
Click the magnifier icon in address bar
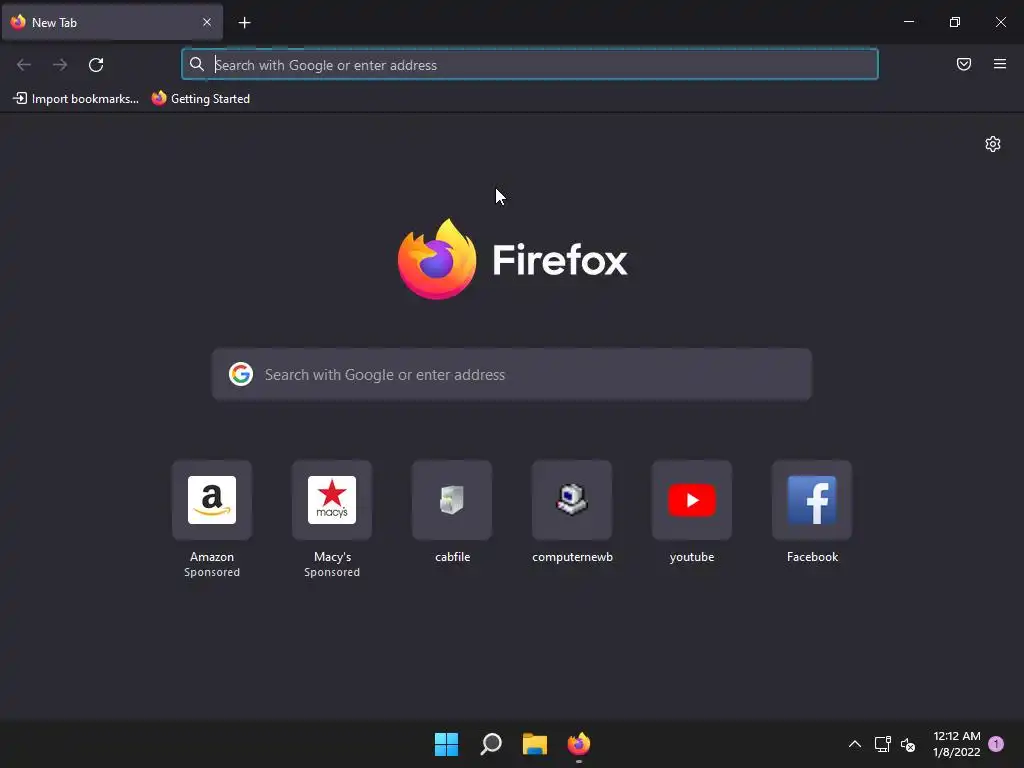[x=197, y=64]
